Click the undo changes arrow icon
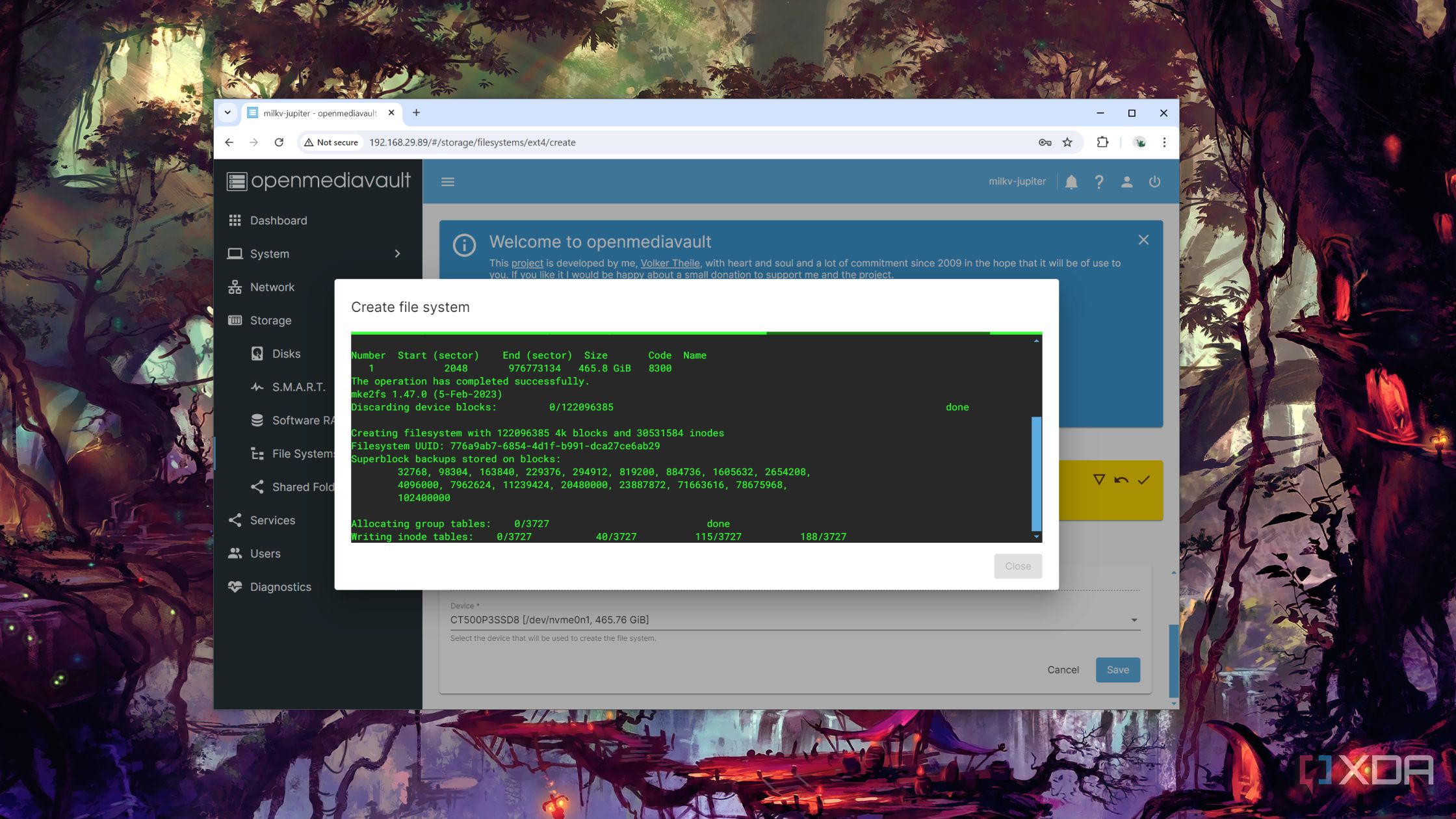The image size is (1456, 819). click(x=1121, y=480)
